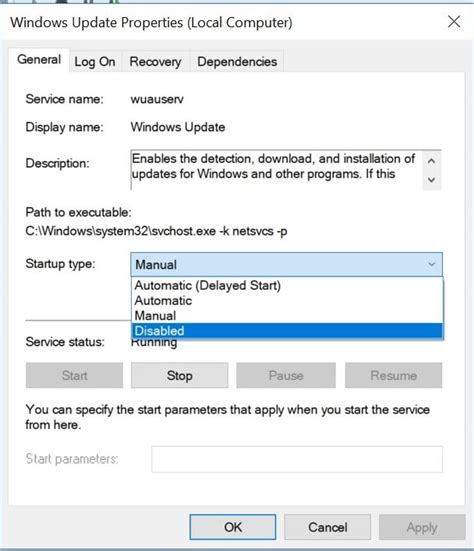This screenshot has width=474, height=551.
Task: Click the description text box
Action: coord(277,170)
